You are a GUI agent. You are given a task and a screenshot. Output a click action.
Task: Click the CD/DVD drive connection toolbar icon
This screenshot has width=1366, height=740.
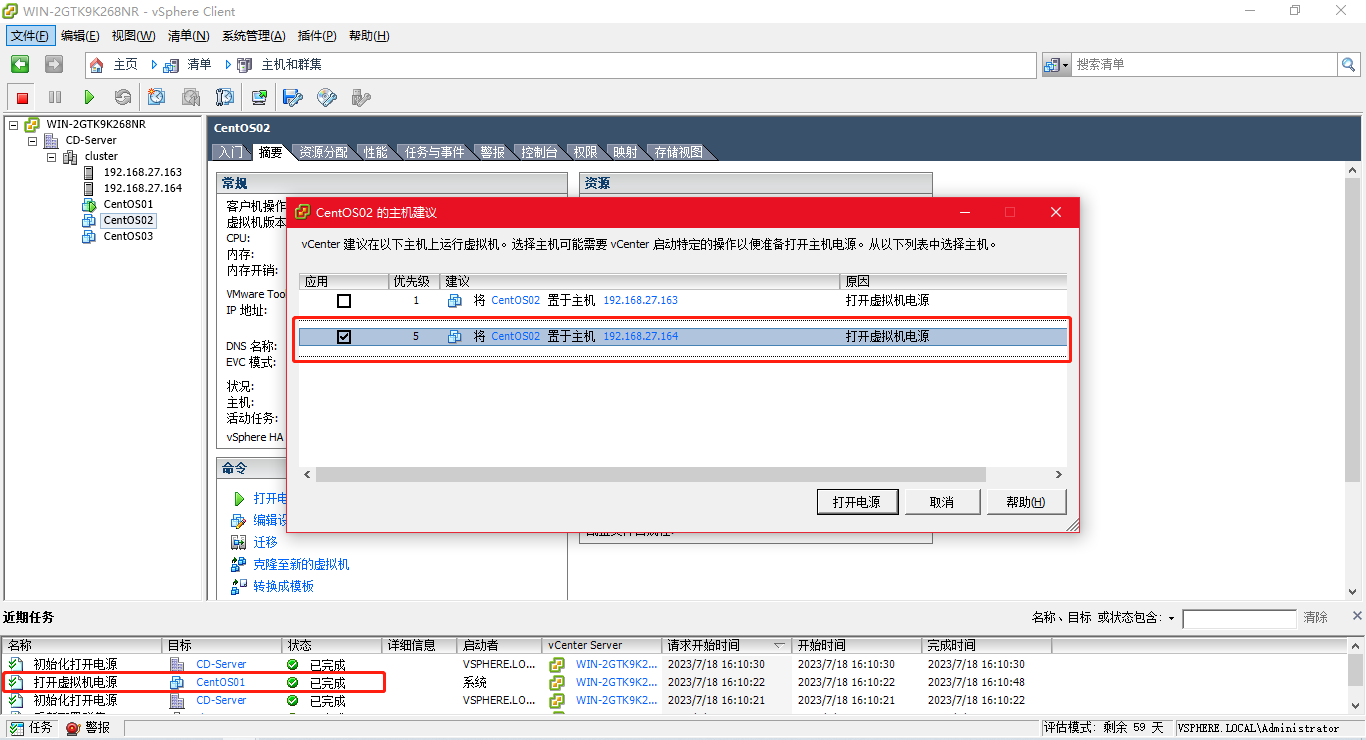pos(327,97)
